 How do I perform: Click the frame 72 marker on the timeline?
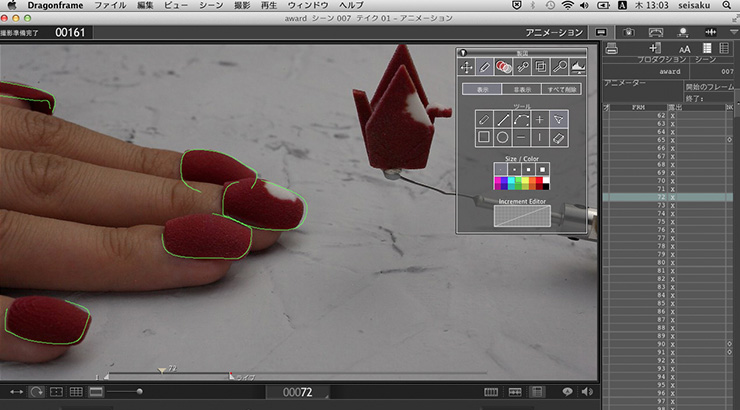pos(162,371)
